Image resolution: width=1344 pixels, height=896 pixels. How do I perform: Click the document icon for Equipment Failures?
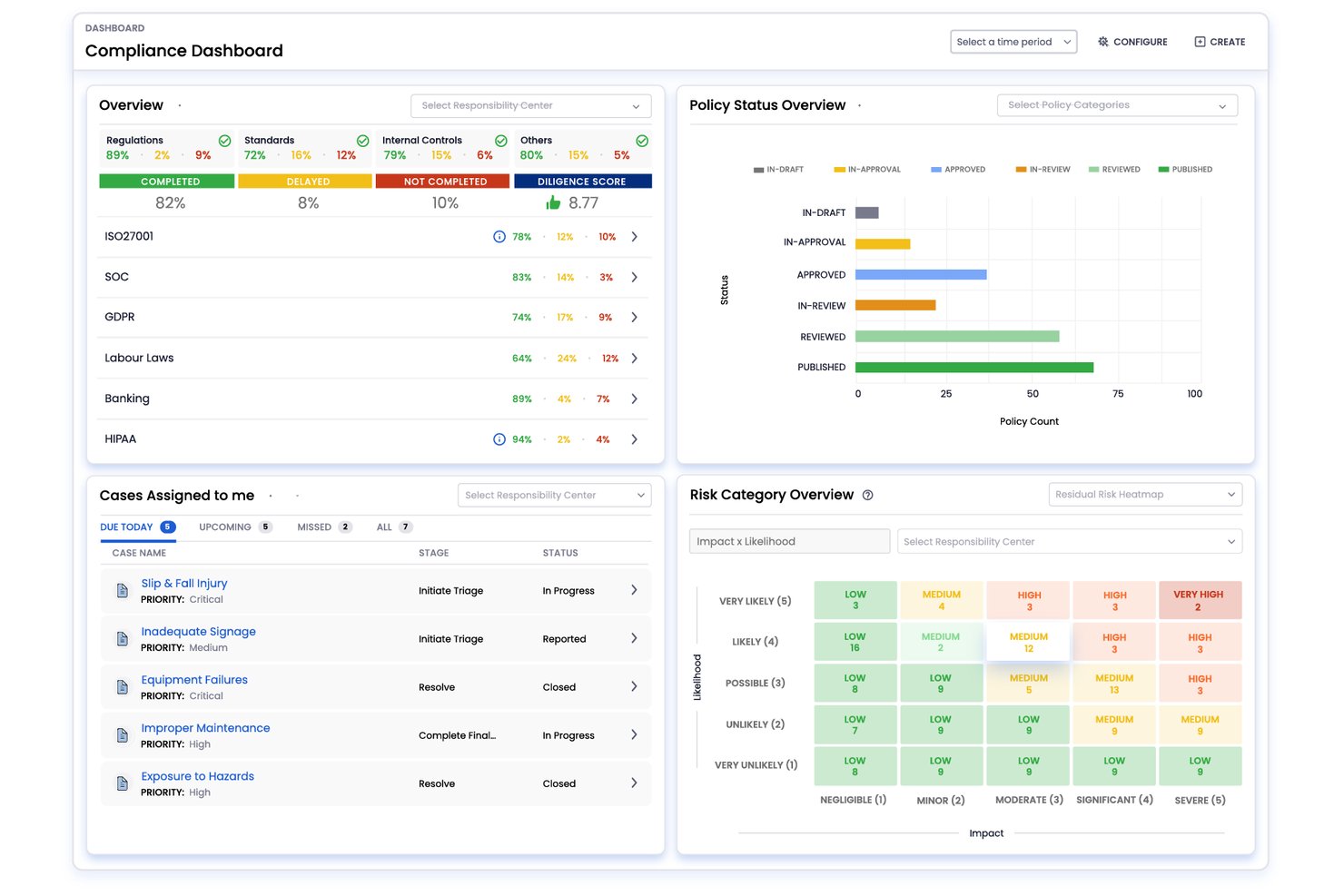point(123,687)
